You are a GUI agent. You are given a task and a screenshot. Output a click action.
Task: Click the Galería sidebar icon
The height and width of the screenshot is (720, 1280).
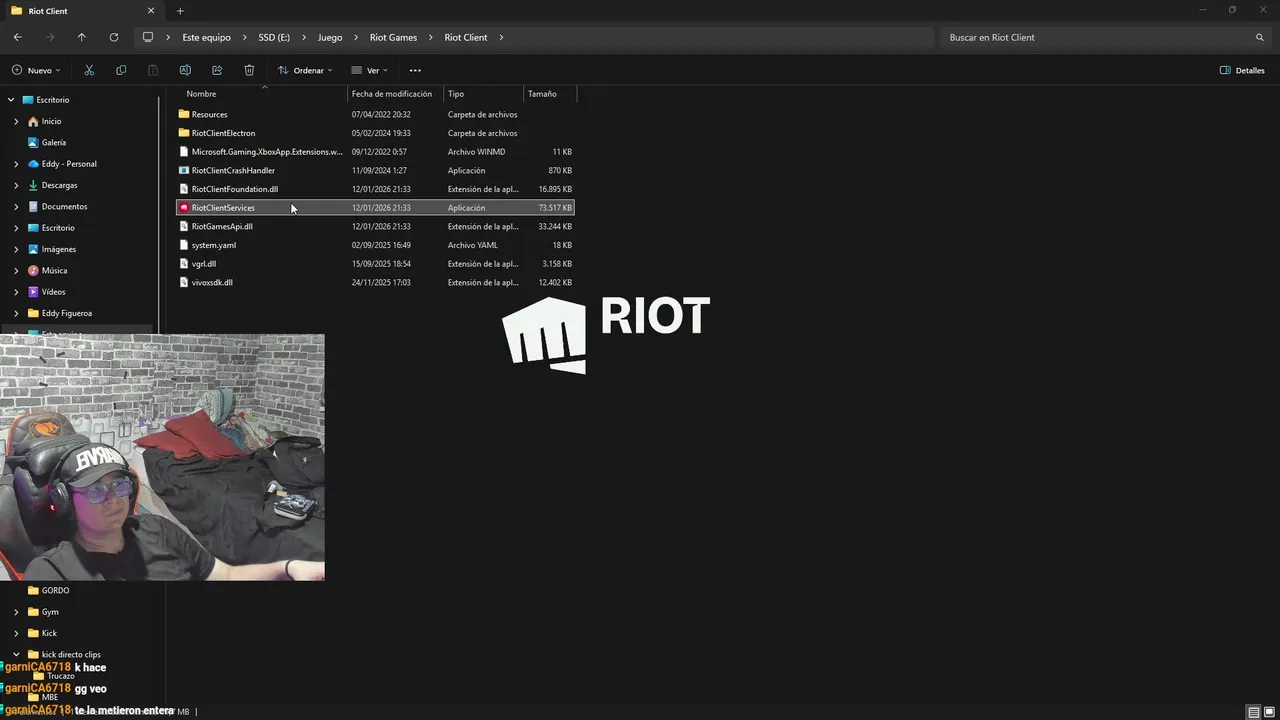[33, 142]
